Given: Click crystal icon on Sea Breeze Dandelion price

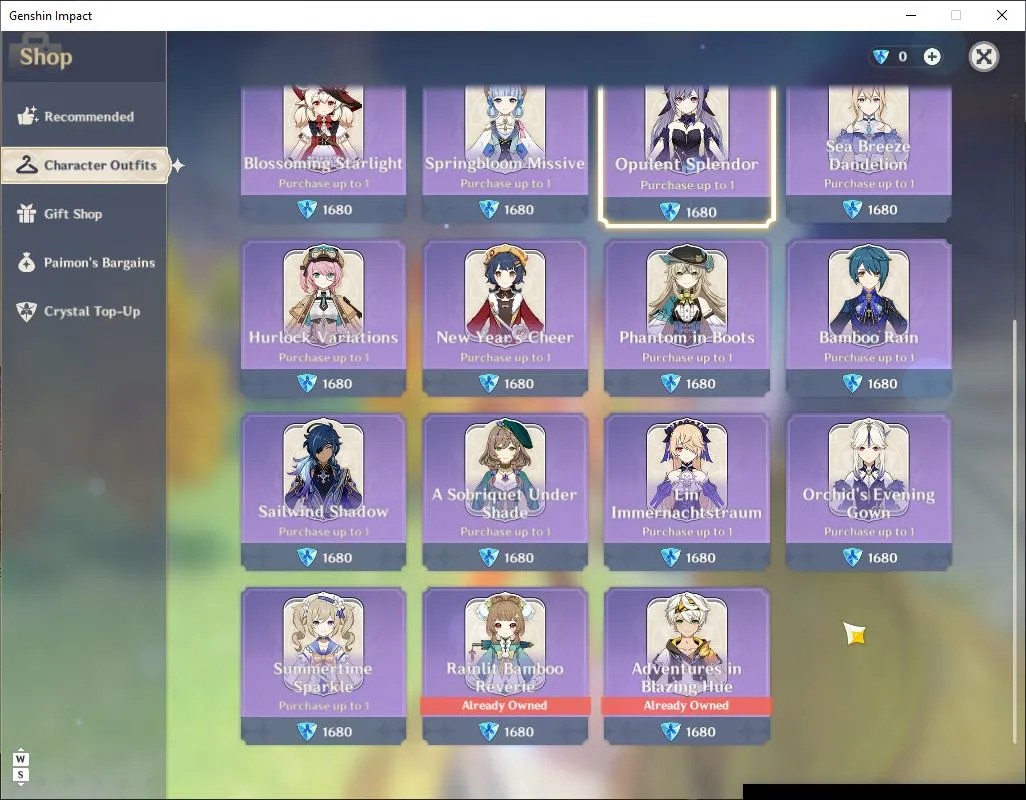Looking at the screenshot, I should 852,209.
